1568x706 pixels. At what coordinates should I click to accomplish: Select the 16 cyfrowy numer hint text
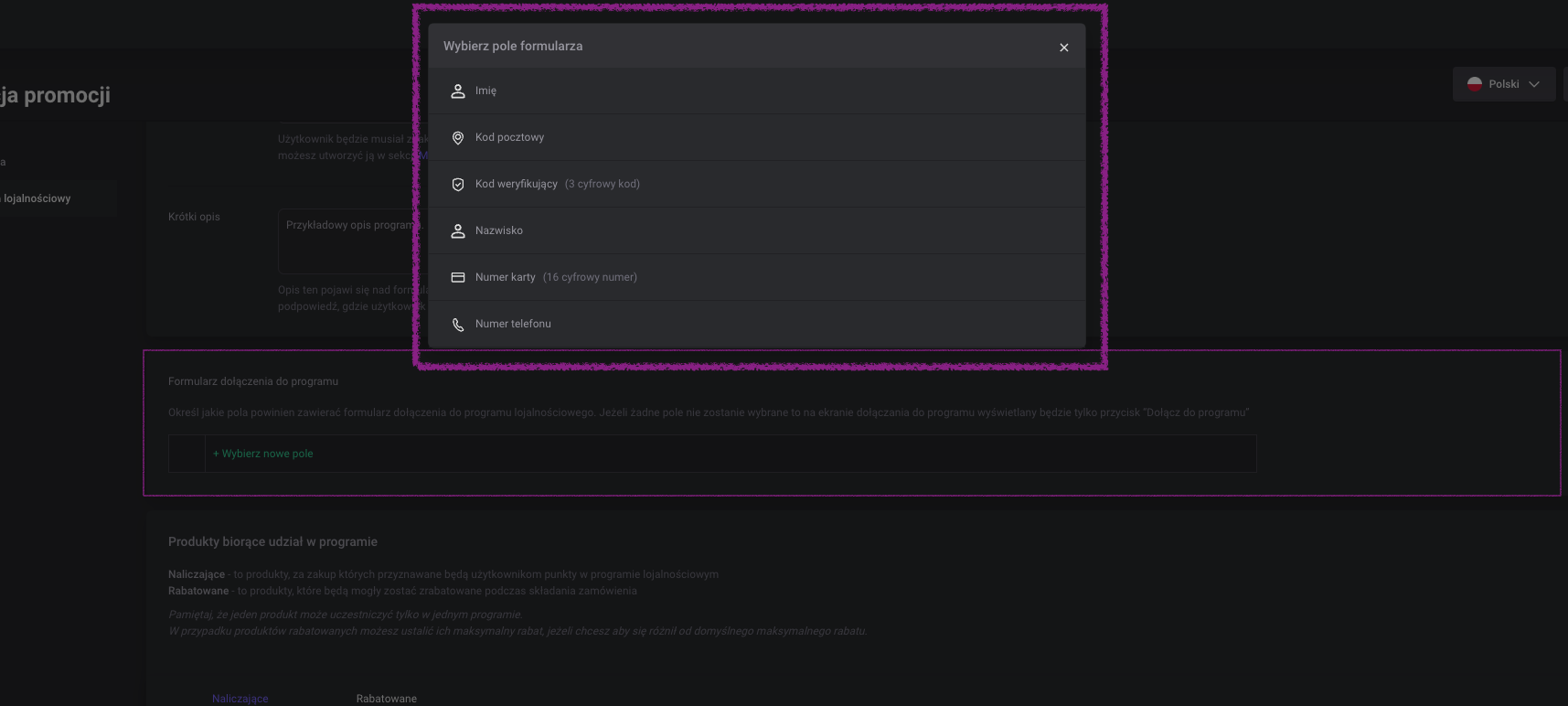click(x=590, y=278)
